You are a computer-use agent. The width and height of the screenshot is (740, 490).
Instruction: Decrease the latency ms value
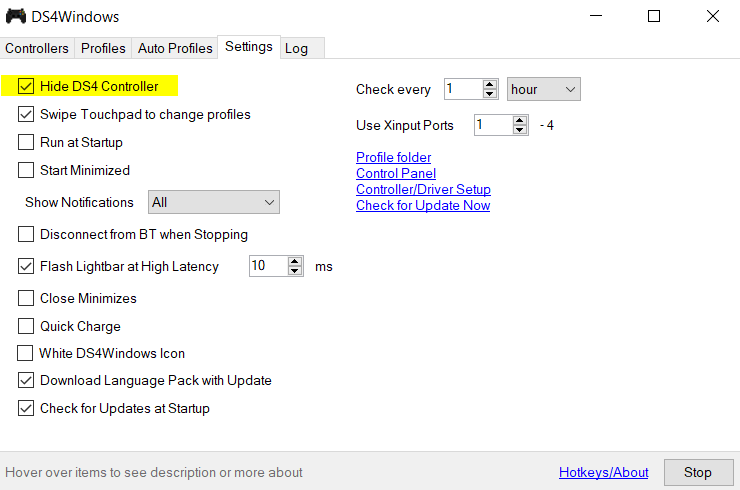click(x=295, y=271)
